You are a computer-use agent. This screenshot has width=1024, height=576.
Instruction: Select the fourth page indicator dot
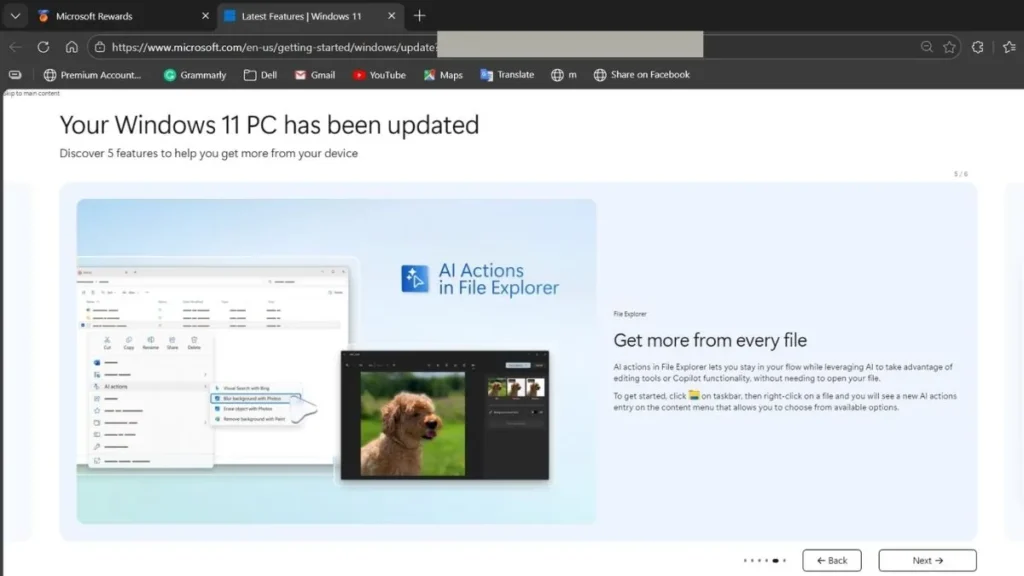pyautogui.click(x=766, y=560)
